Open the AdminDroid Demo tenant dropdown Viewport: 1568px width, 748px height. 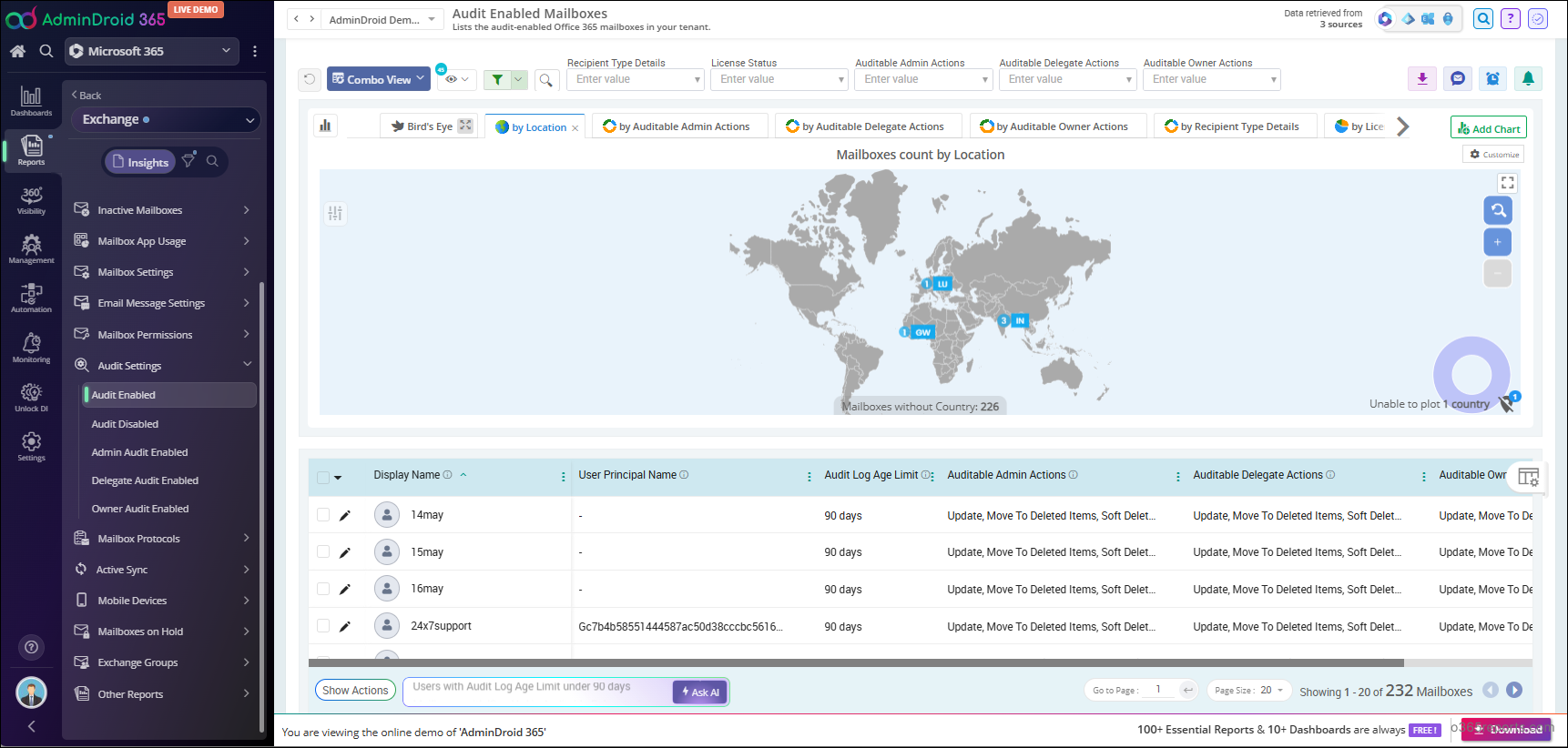[x=382, y=19]
